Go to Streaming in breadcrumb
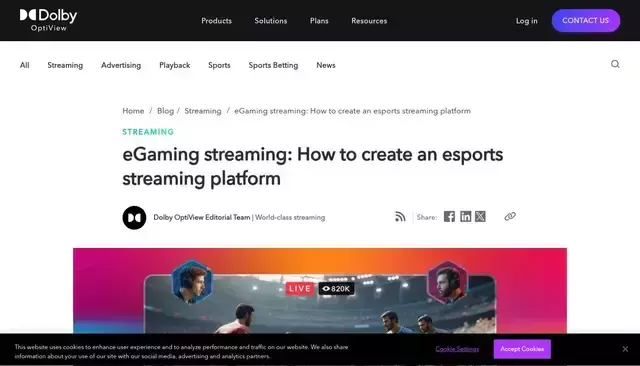The width and height of the screenshot is (640, 366). [x=203, y=111]
